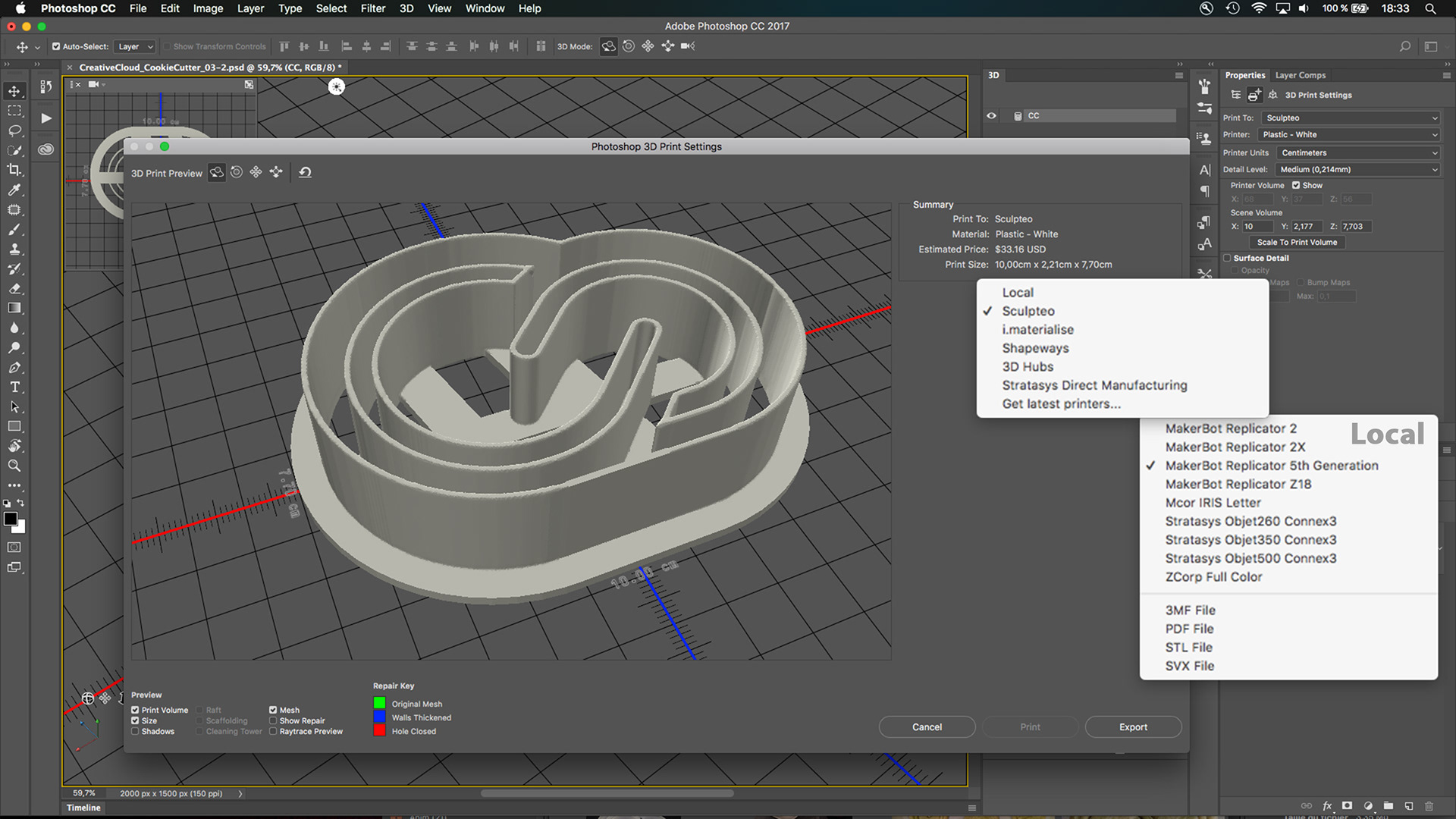Open the Character panel icon
The width and height of the screenshot is (1456, 819).
pyautogui.click(x=1205, y=170)
